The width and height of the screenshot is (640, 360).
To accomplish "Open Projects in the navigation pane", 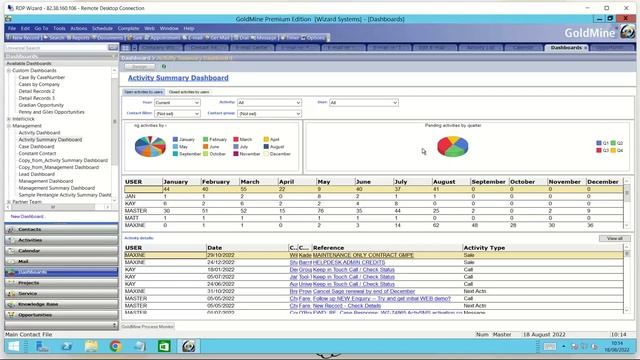I will pos(61,282).
